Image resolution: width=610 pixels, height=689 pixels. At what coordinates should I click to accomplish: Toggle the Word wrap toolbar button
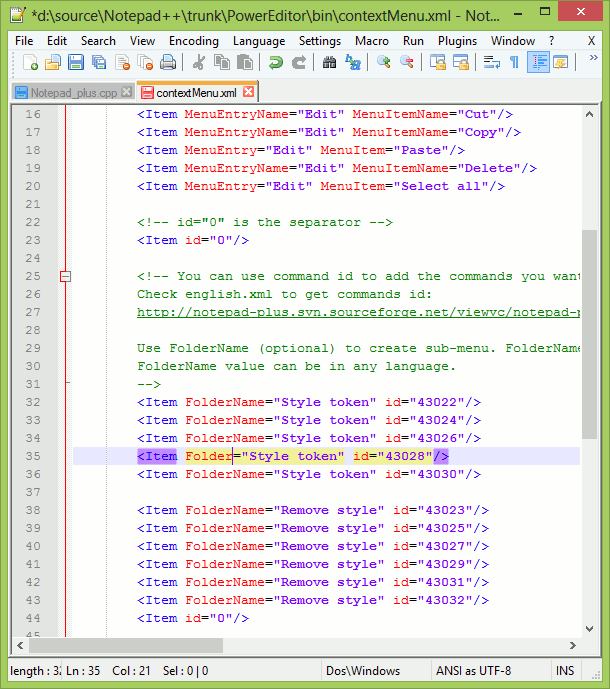(492, 62)
